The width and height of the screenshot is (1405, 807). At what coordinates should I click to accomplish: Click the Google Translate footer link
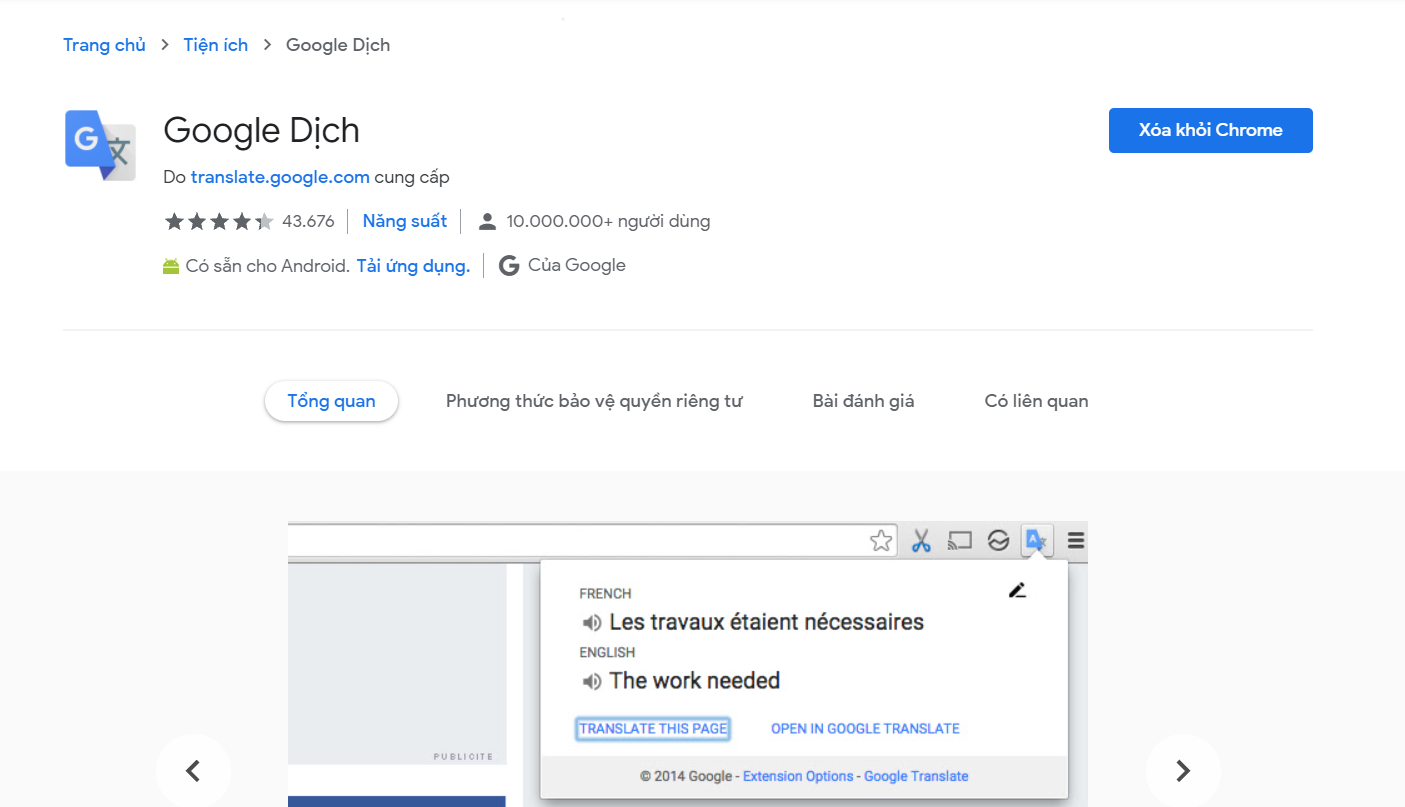click(x=916, y=776)
